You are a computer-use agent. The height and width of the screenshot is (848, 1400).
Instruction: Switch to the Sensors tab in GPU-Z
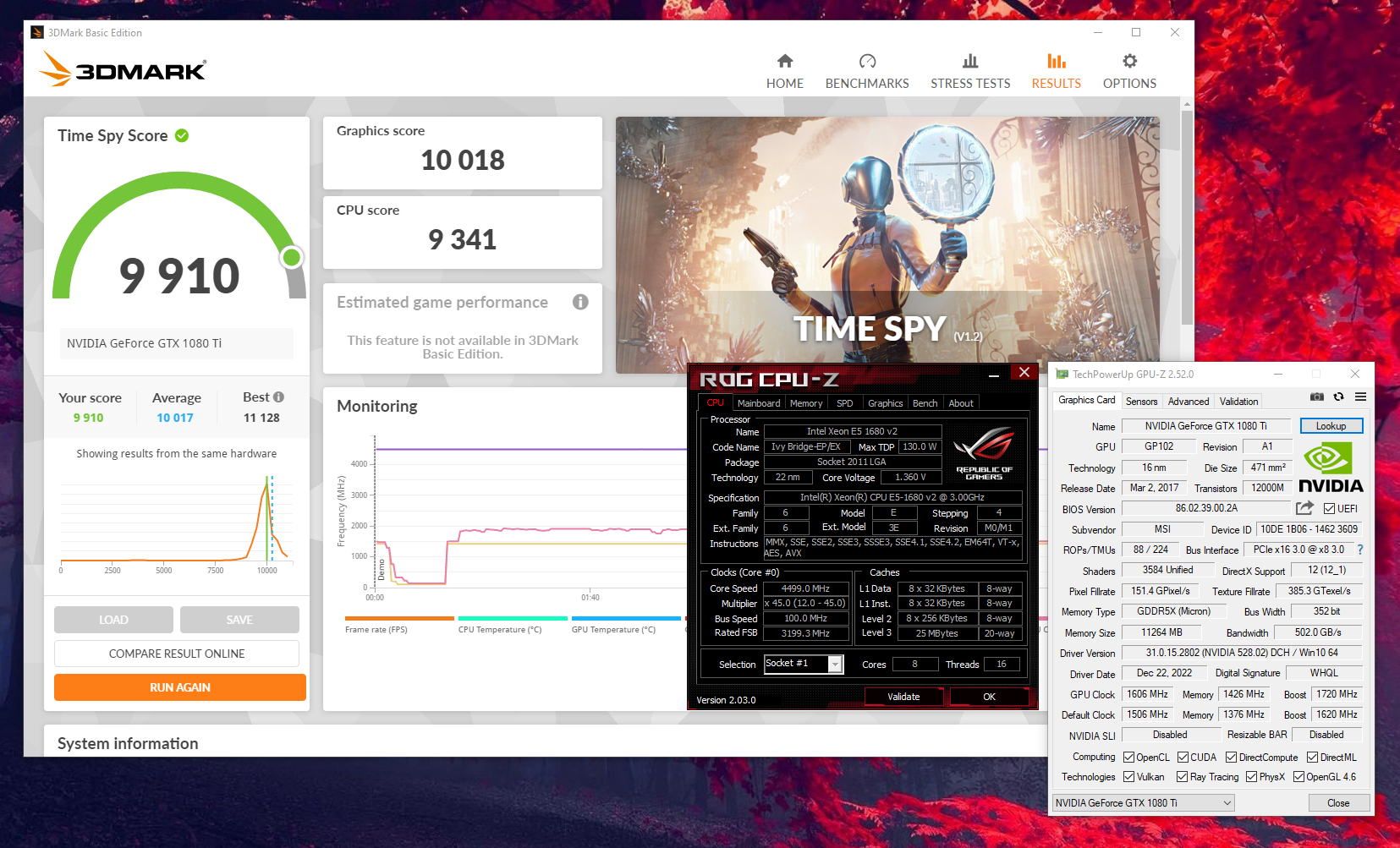pyautogui.click(x=1141, y=402)
